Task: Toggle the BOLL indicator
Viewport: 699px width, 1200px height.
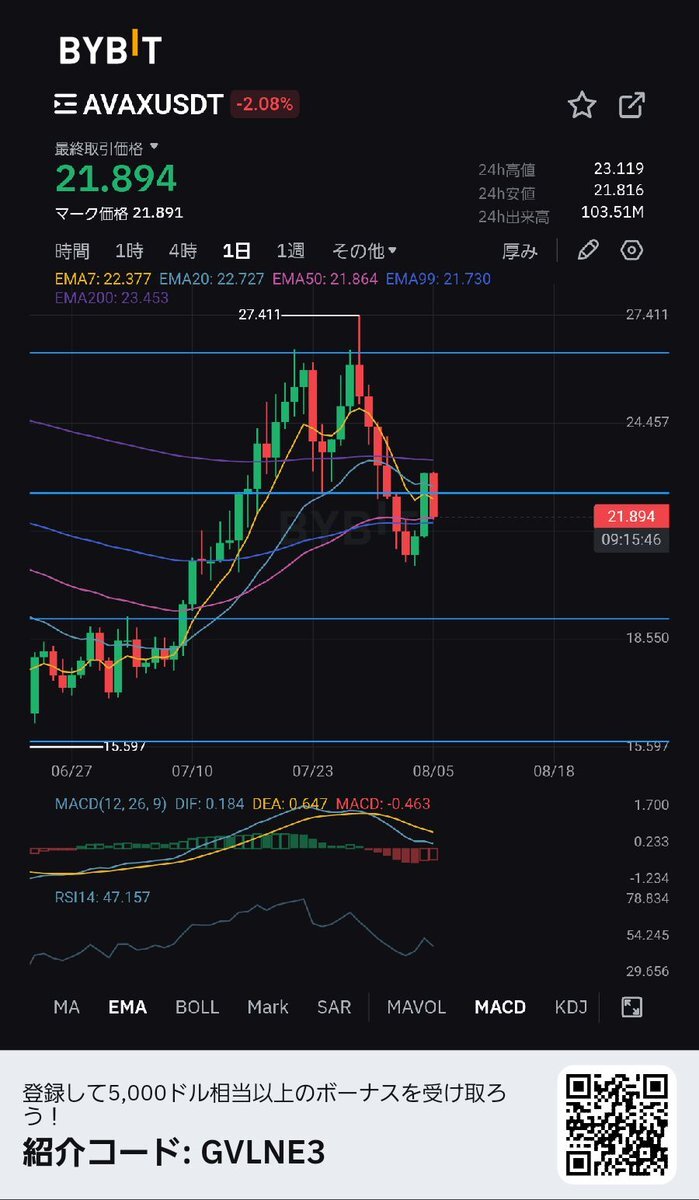Action: coord(197,1007)
